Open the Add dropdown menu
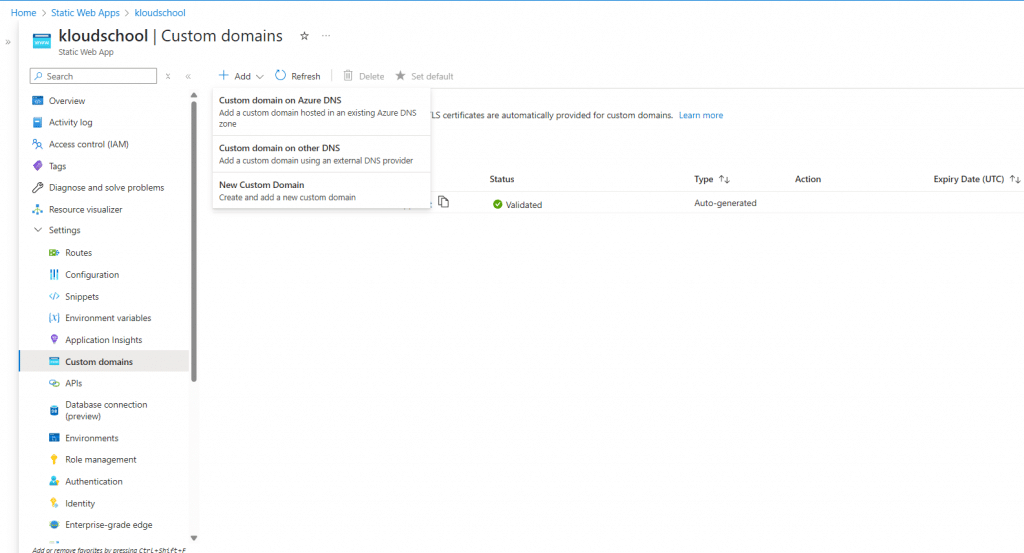 coord(241,76)
